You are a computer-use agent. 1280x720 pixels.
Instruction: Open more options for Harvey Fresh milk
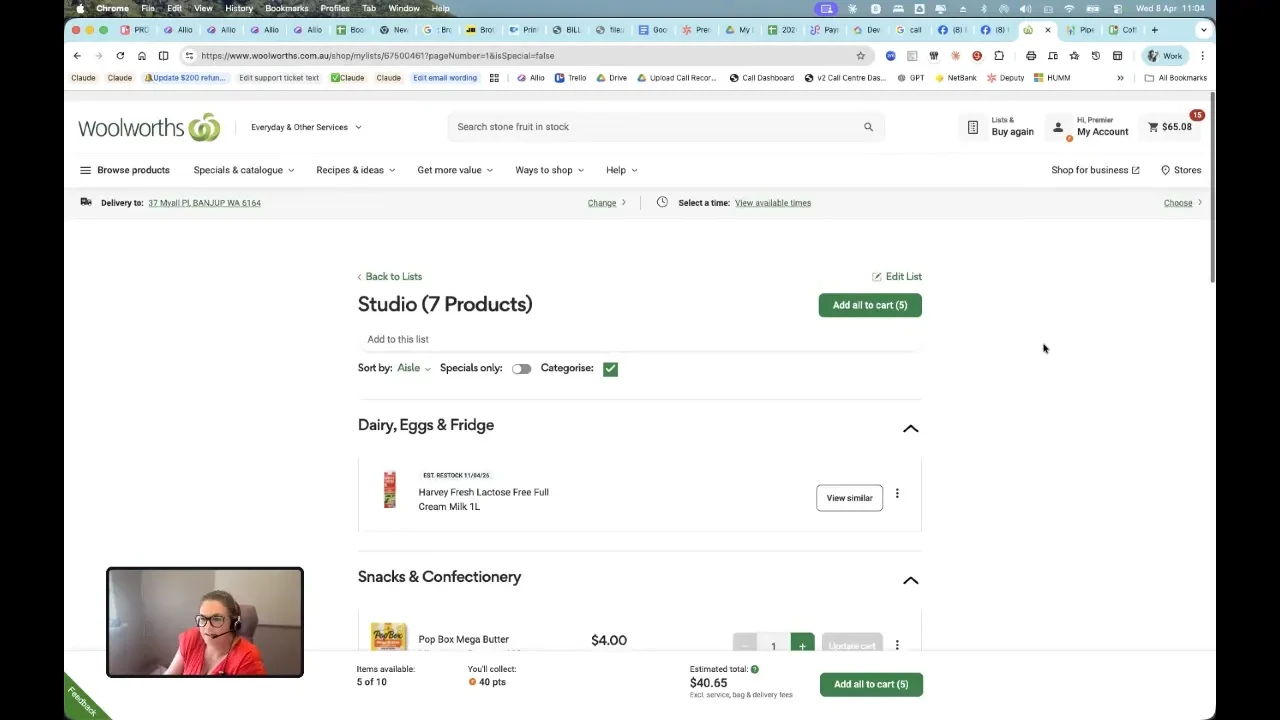(x=897, y=494)
